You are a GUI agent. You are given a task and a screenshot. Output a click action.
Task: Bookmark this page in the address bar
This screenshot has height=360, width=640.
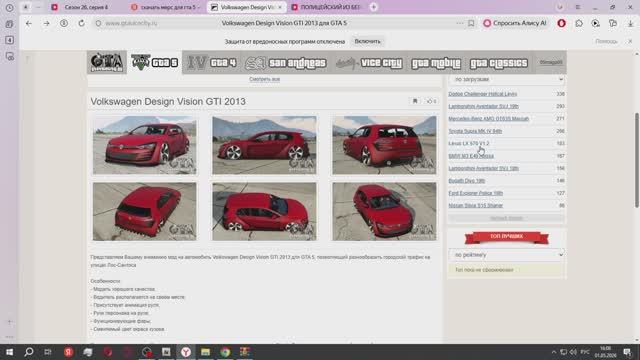[471, 23]
